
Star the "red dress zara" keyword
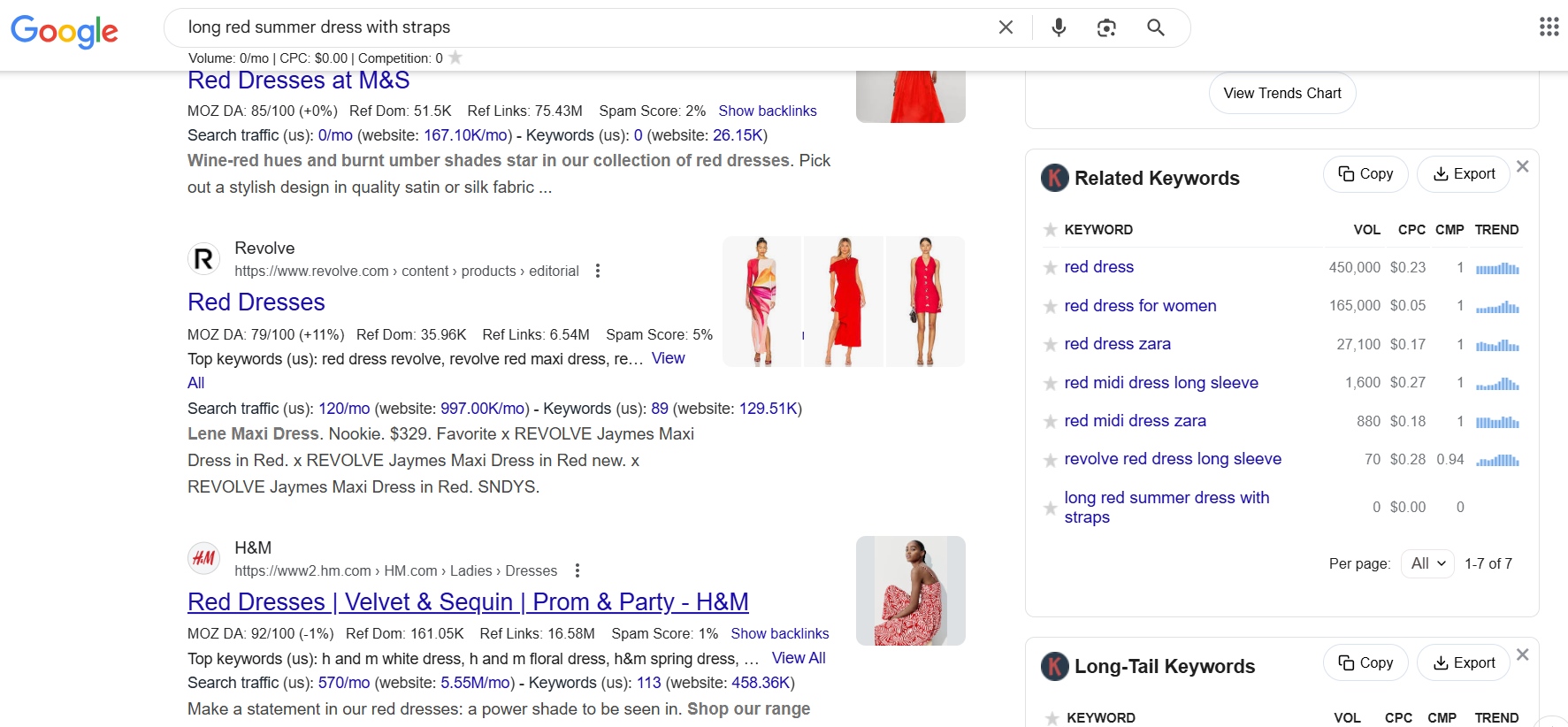[1050, 344]
